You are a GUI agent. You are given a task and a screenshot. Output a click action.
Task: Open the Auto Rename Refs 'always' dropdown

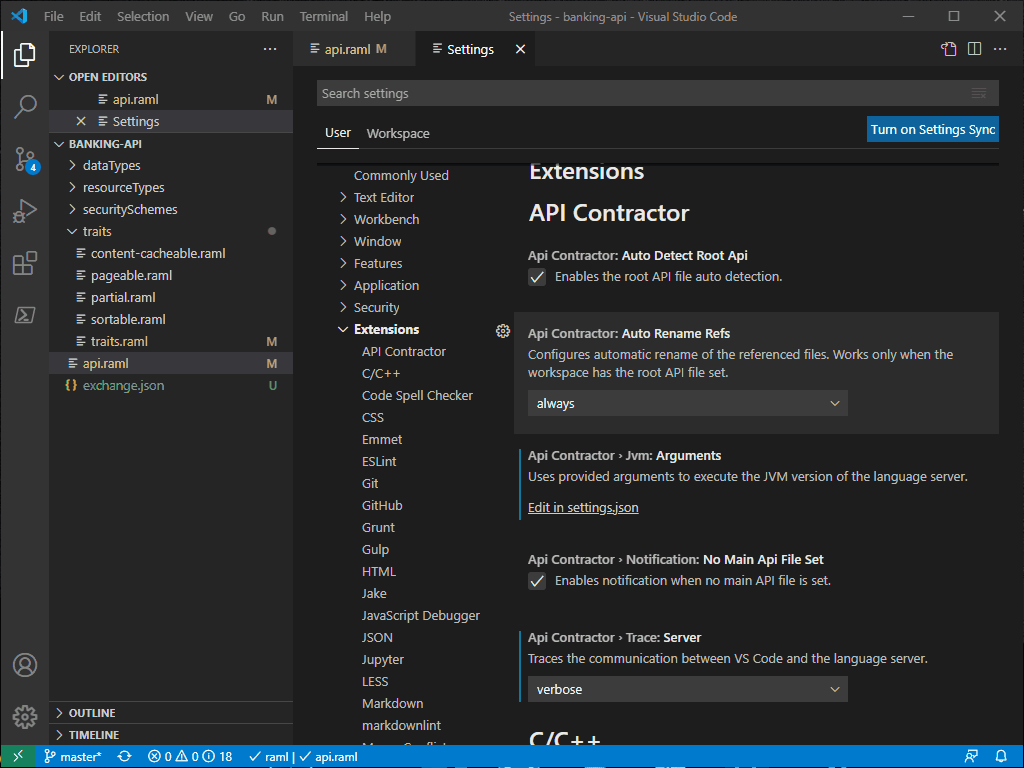(x=688, y=404)
